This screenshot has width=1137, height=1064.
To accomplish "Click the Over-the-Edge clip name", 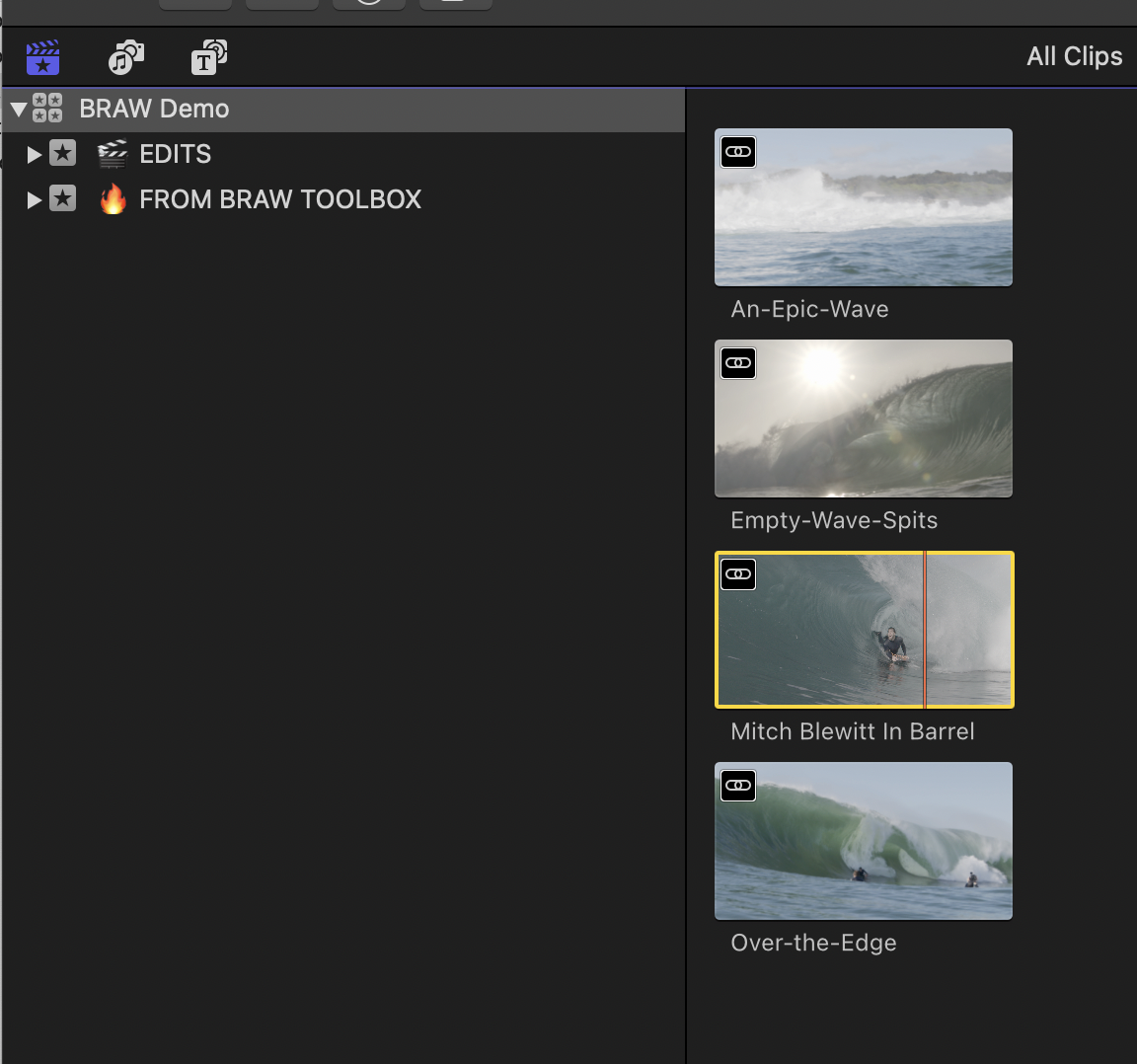I will point(813,943).
